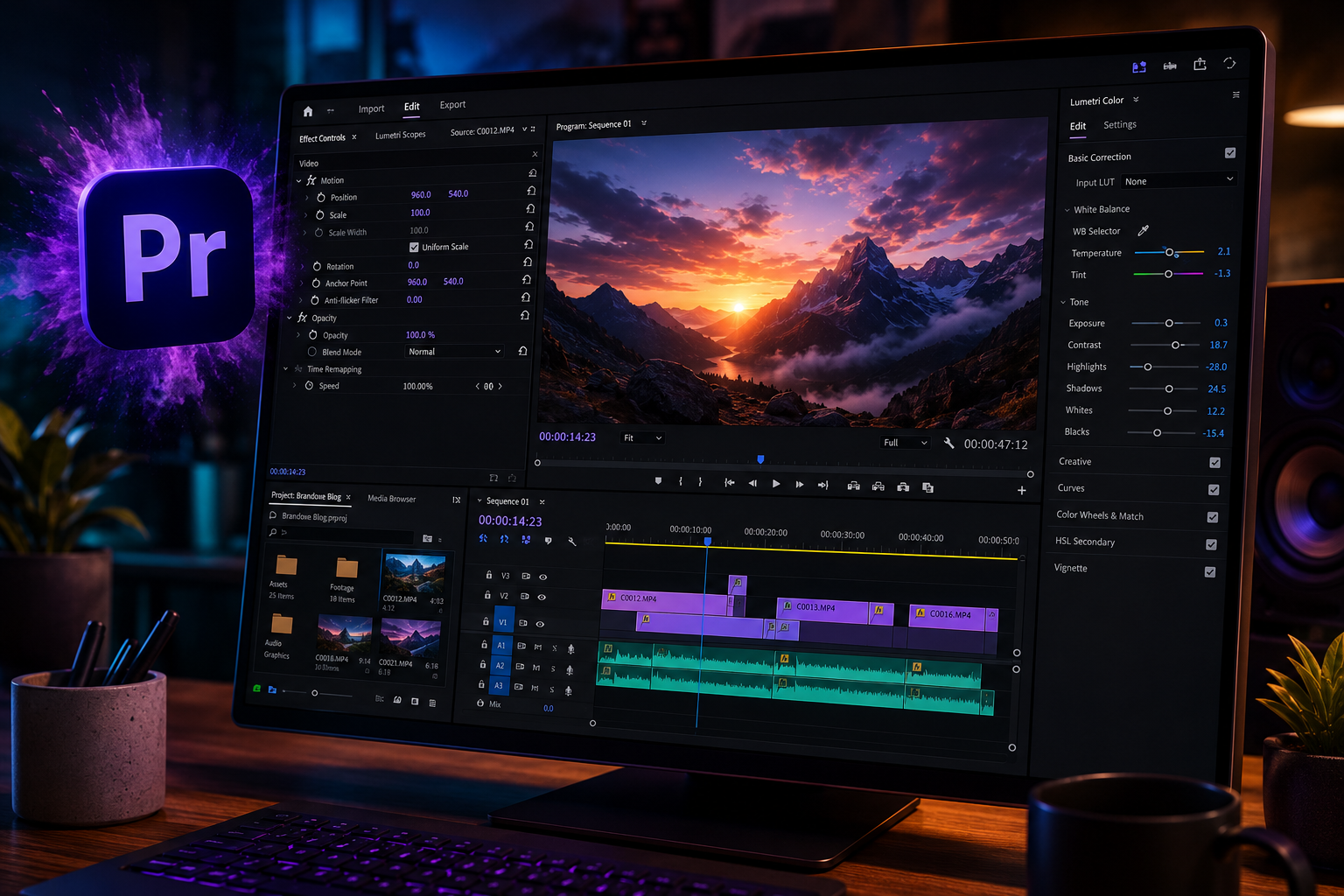Open Program monitor wrench settings
Image resolution: width=1344 pixels, height=896 pixels.
click(948, 443)
